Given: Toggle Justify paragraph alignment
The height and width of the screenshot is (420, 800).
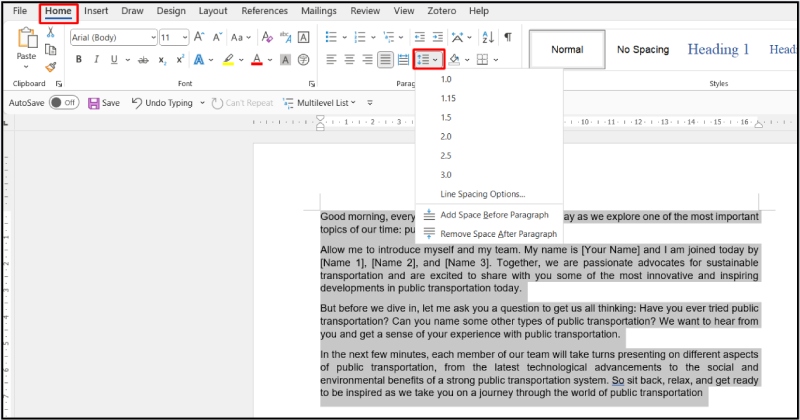Looking at the screenshot, I should (x=385, y=60).
